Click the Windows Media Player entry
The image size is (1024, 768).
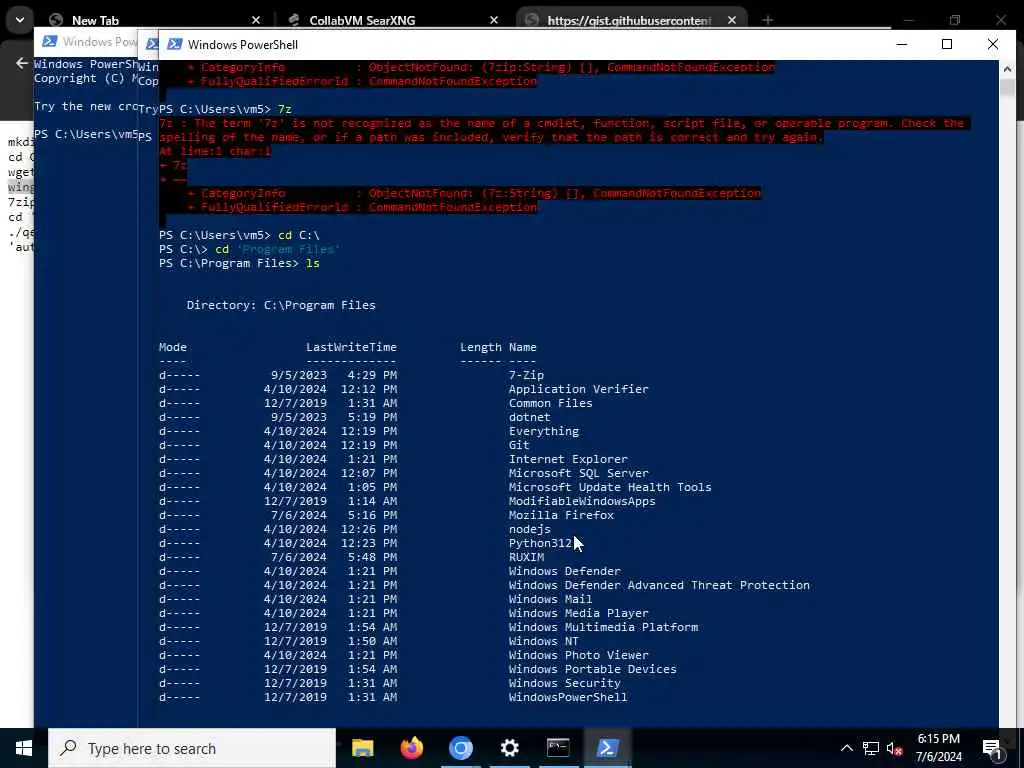[x=579, y=613]
